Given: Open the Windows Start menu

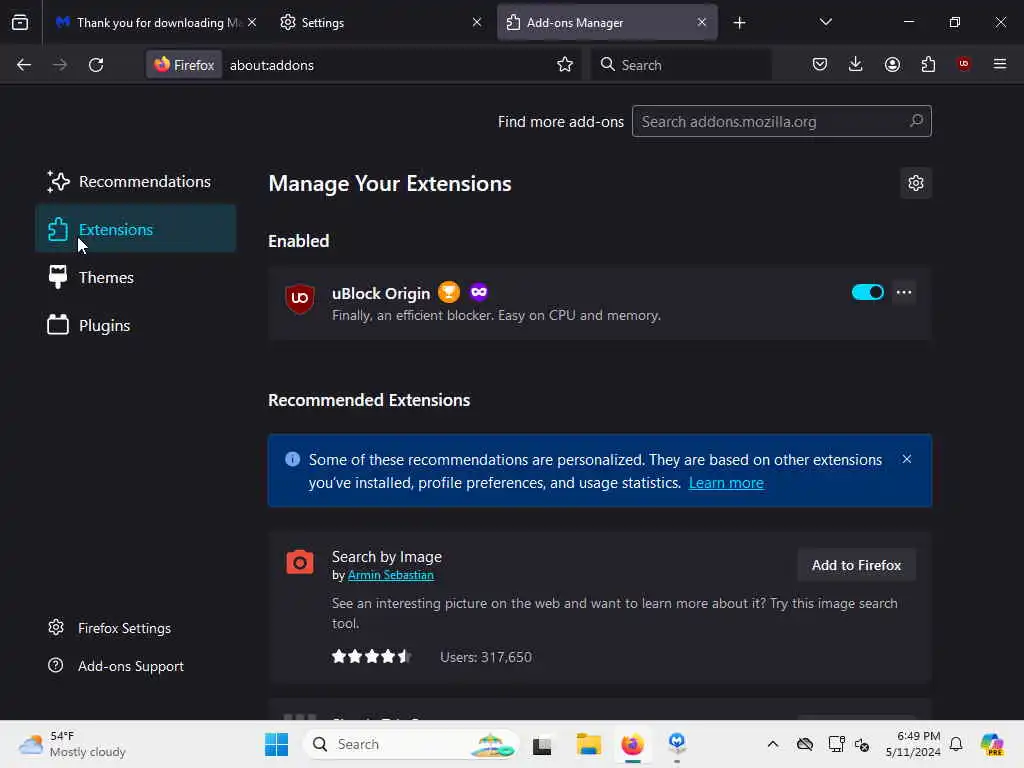Looking at the screenshot, I should pyautogui.click(x=276, y=744).
